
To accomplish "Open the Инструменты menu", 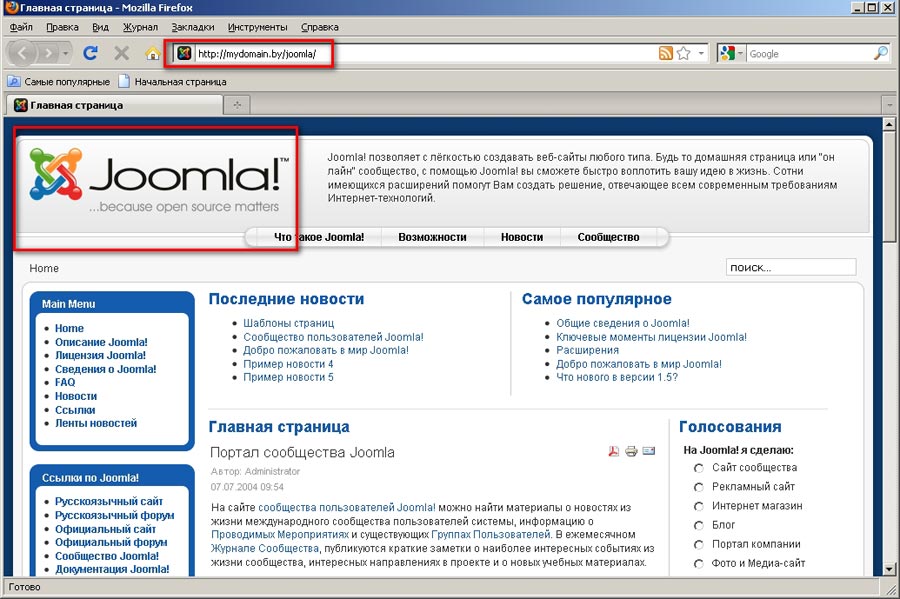I will coord(257,27).
